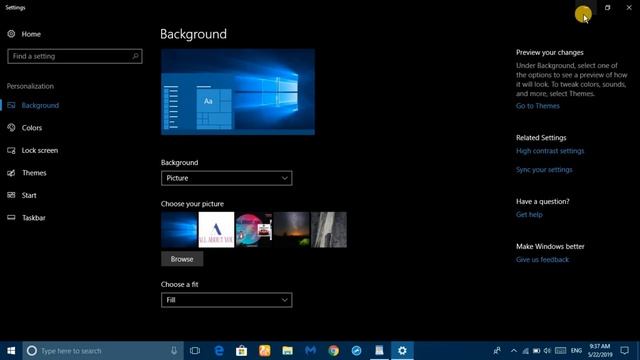This screenshot has height=360, width=640.
Task: Open the Go to Themes link
Action: [538, 106]
